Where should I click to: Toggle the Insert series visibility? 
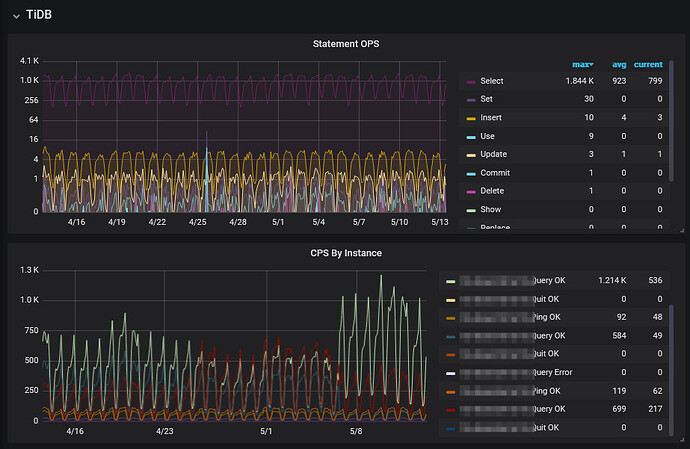[x=491, y=118]
